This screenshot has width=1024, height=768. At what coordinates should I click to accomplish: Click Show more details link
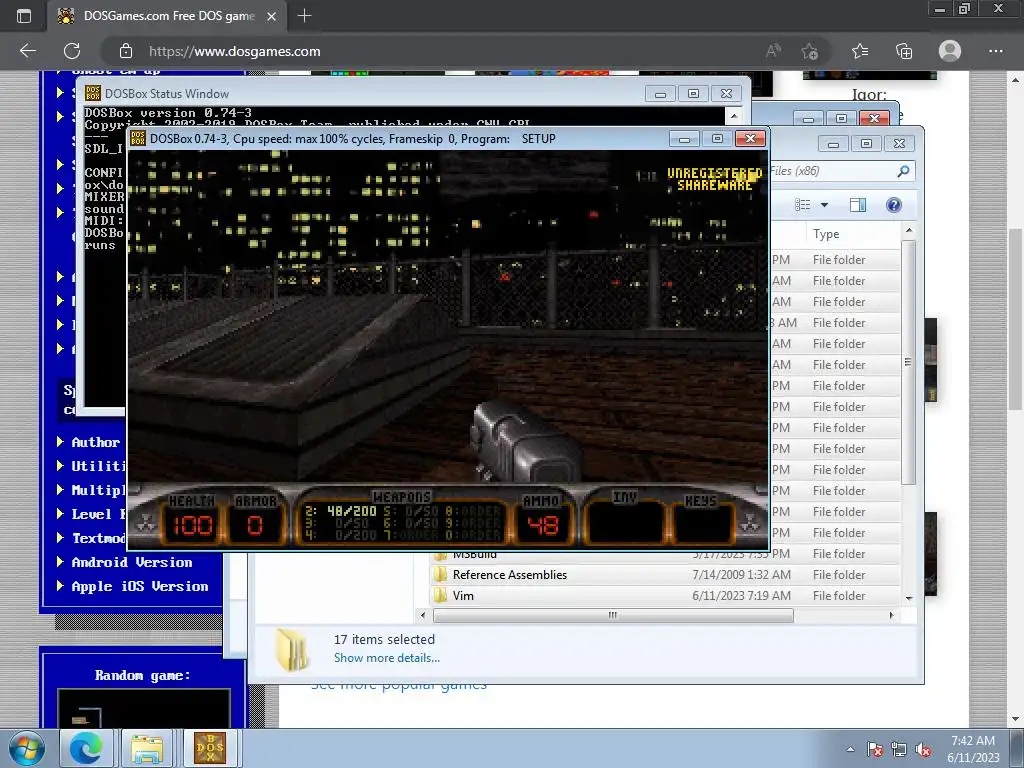click(387, 658)
